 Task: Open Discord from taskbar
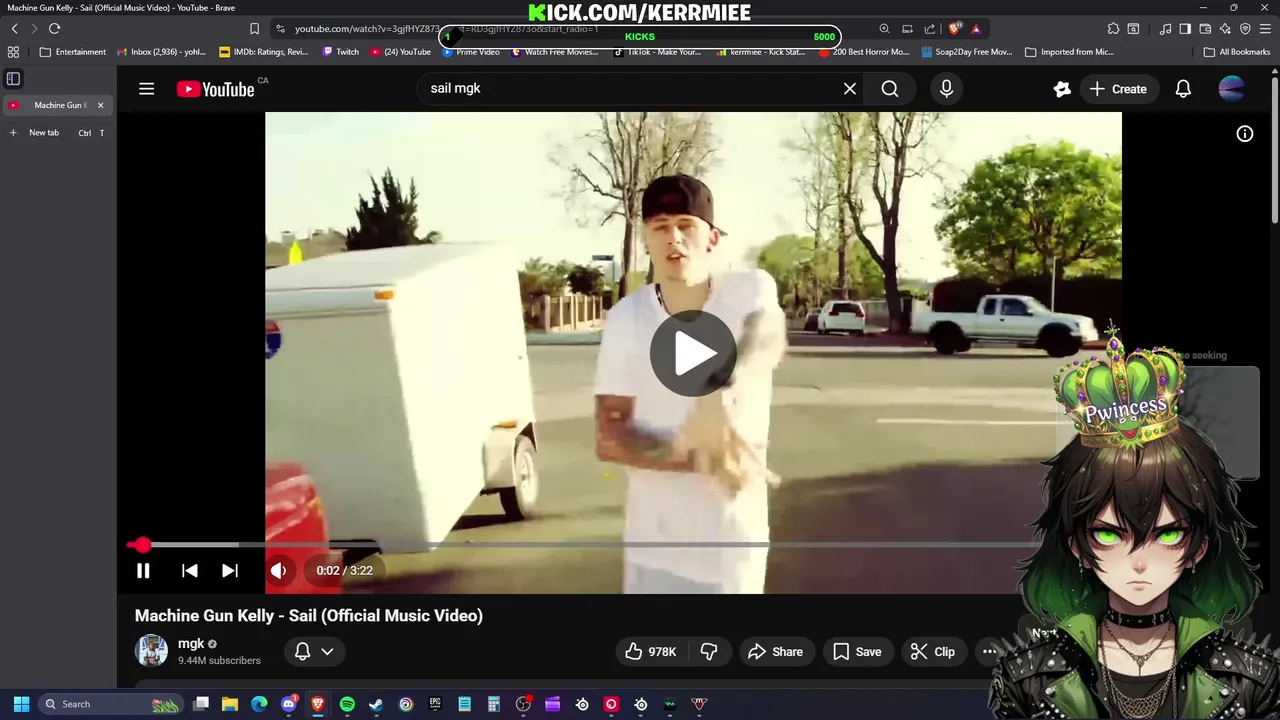point(289,704)
